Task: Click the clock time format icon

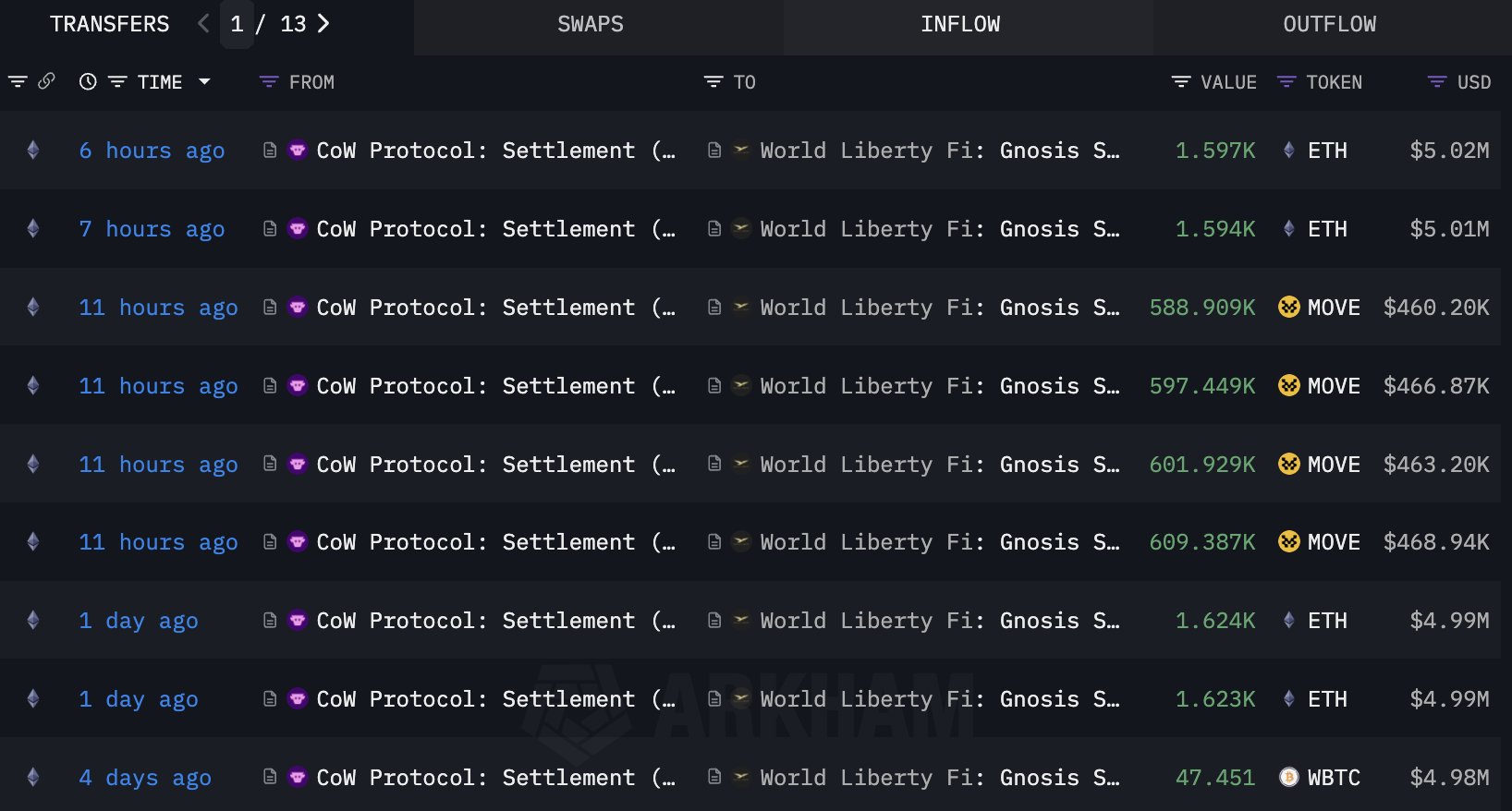Action: pos(88,82)
